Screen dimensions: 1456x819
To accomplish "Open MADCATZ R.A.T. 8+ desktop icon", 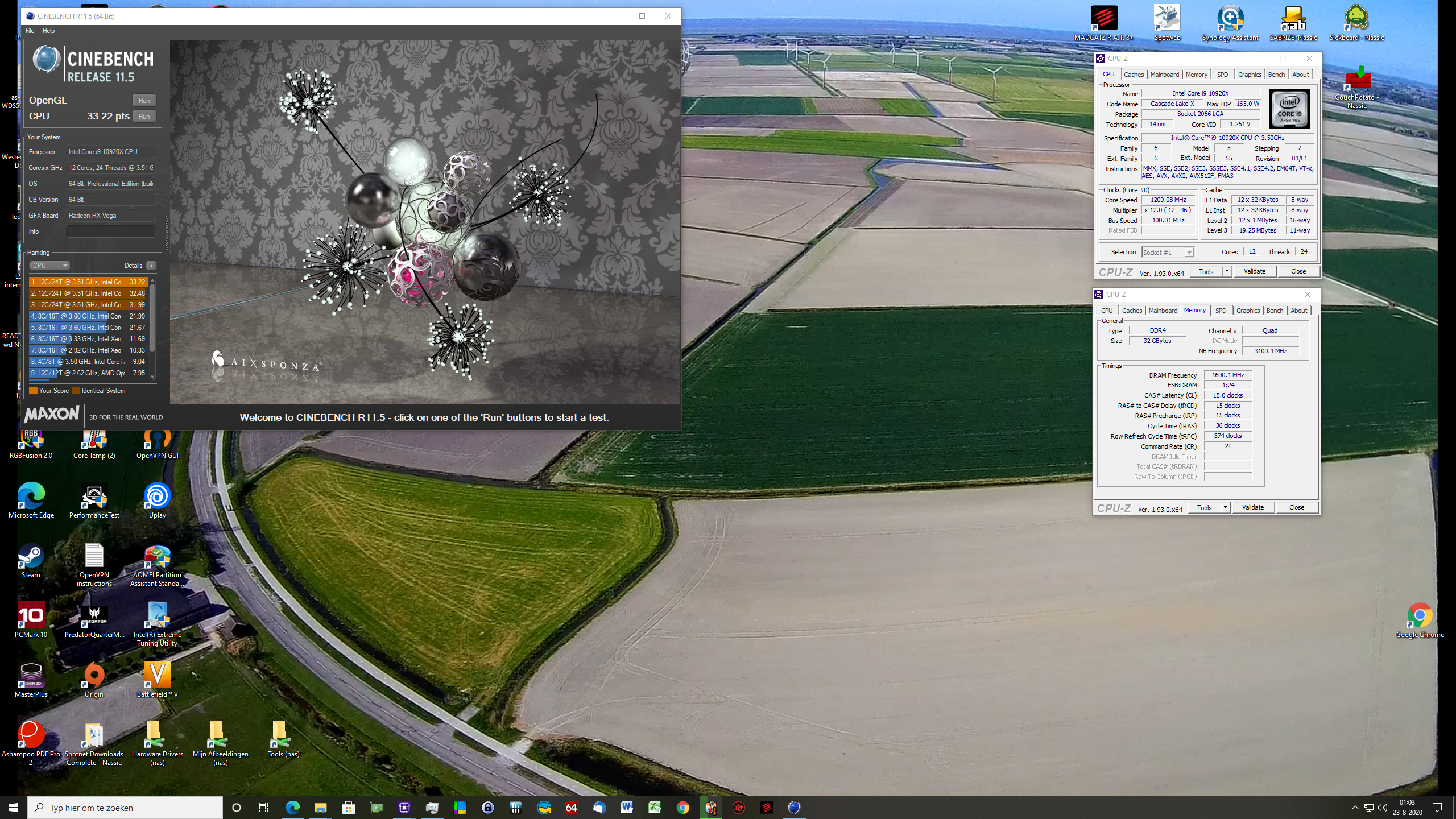I will [x=1103, y=23].
